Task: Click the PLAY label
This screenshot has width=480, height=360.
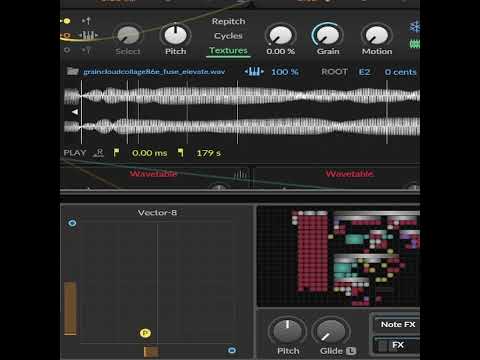Action: [x=75, y=153]
